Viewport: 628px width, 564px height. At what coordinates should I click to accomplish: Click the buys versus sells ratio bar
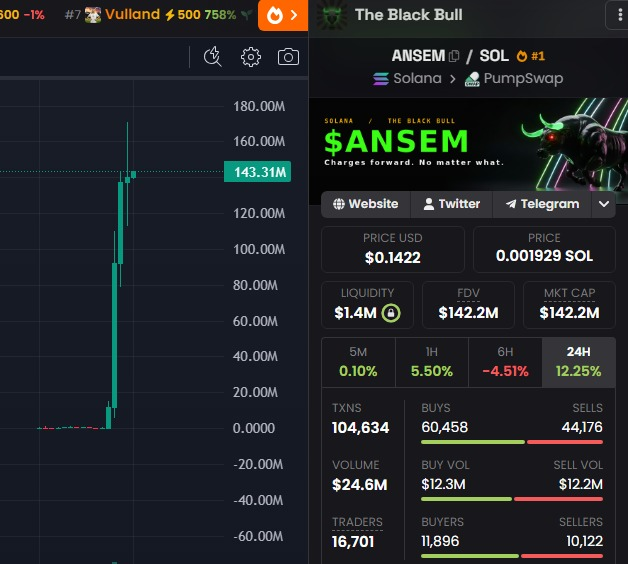point(512,442)
